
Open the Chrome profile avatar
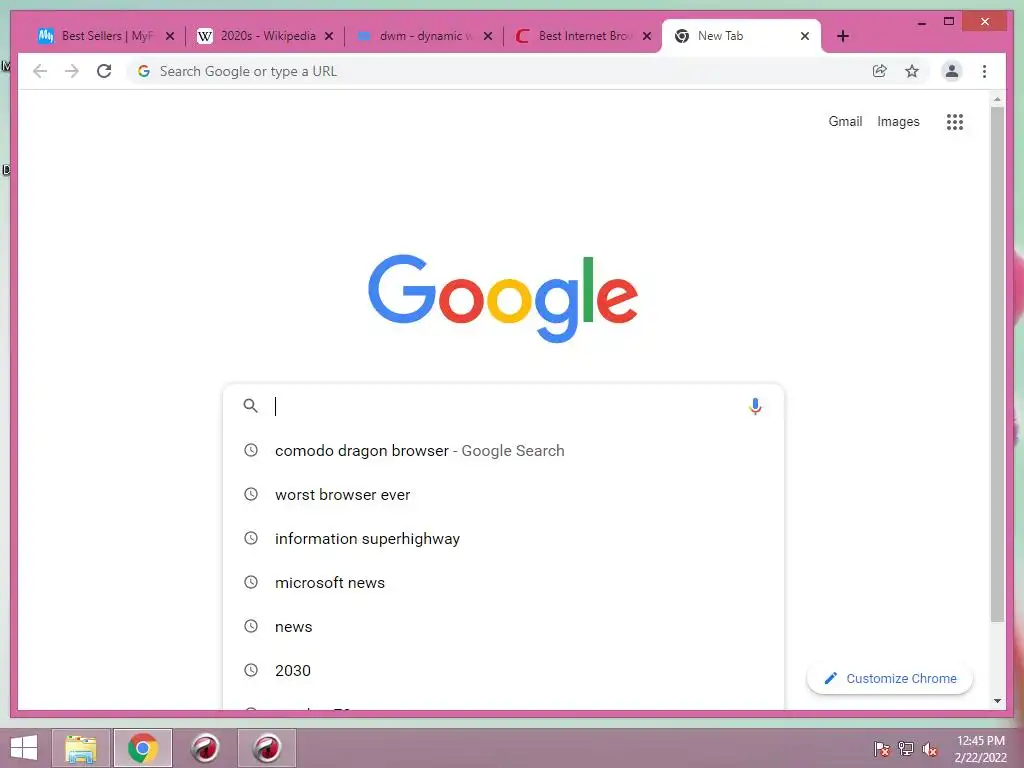(952, 71)
